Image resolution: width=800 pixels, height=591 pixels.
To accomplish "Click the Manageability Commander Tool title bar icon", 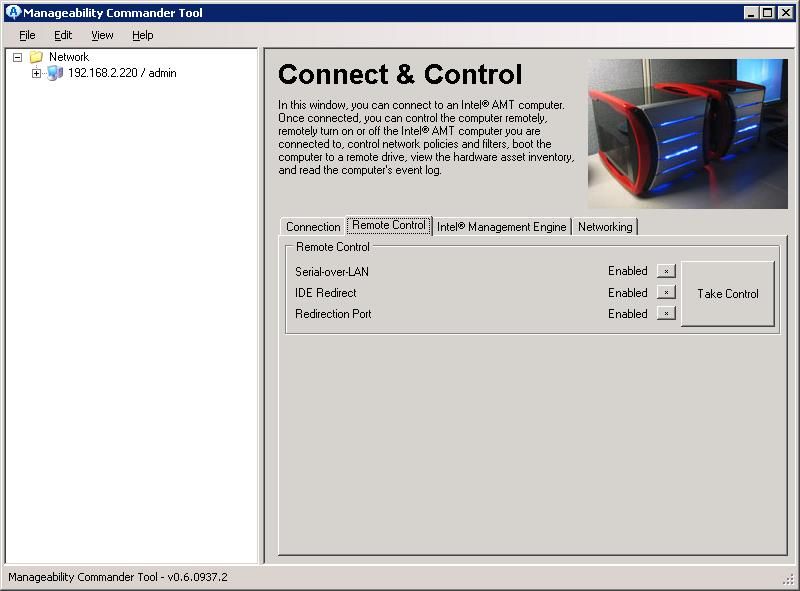I will (x=13, y=12).
